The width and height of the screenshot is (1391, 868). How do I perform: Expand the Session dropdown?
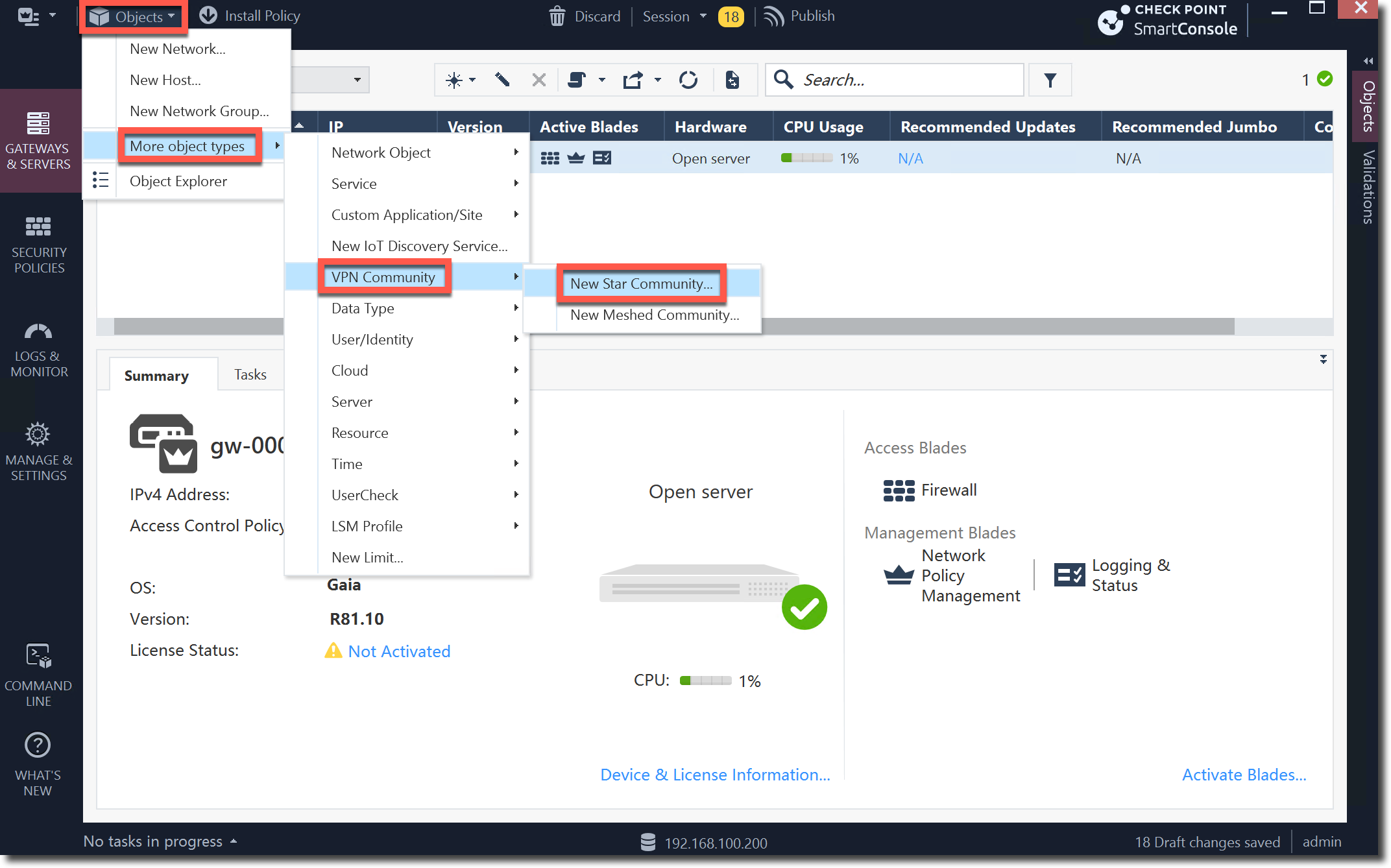coord(675,16)
